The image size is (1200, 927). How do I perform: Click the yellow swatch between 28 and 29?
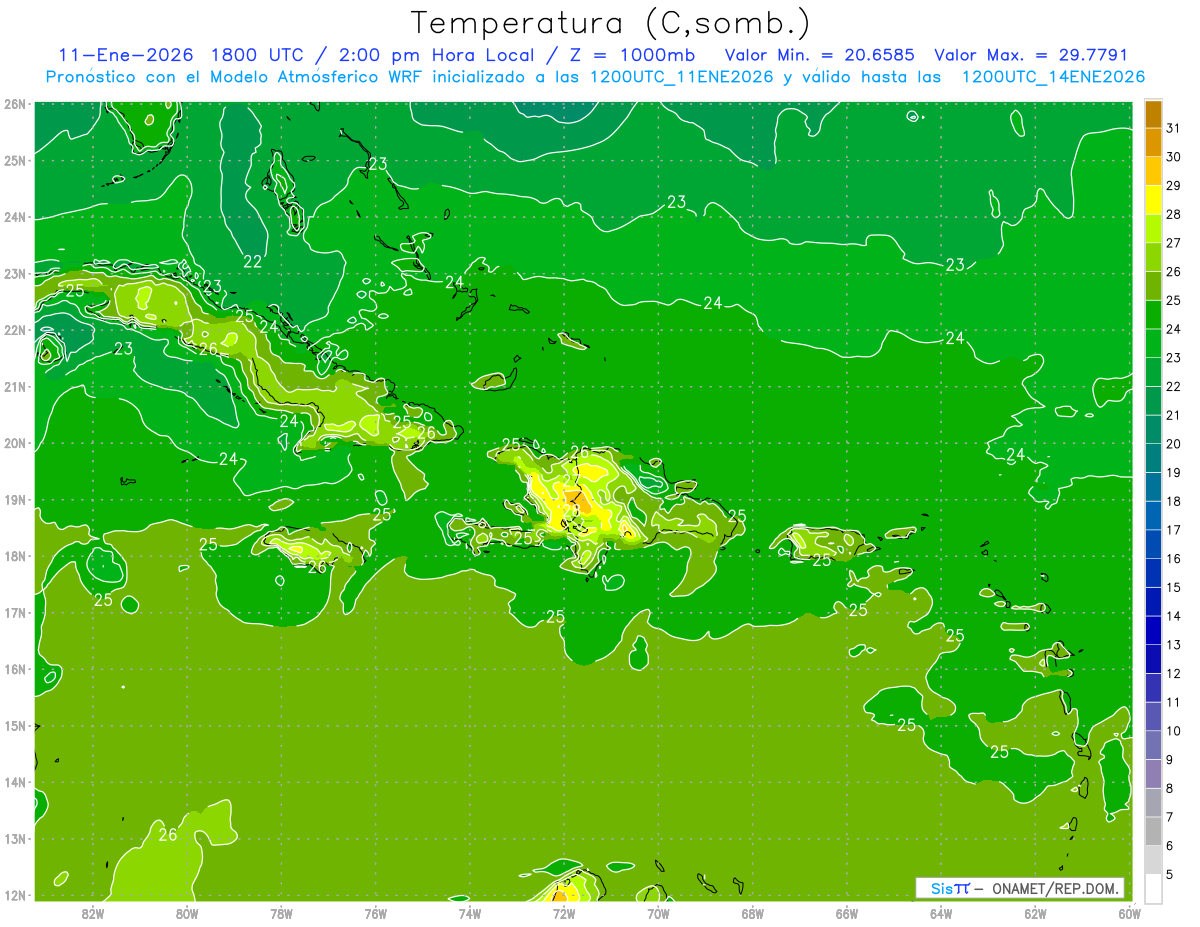(x=1153, y=200)
